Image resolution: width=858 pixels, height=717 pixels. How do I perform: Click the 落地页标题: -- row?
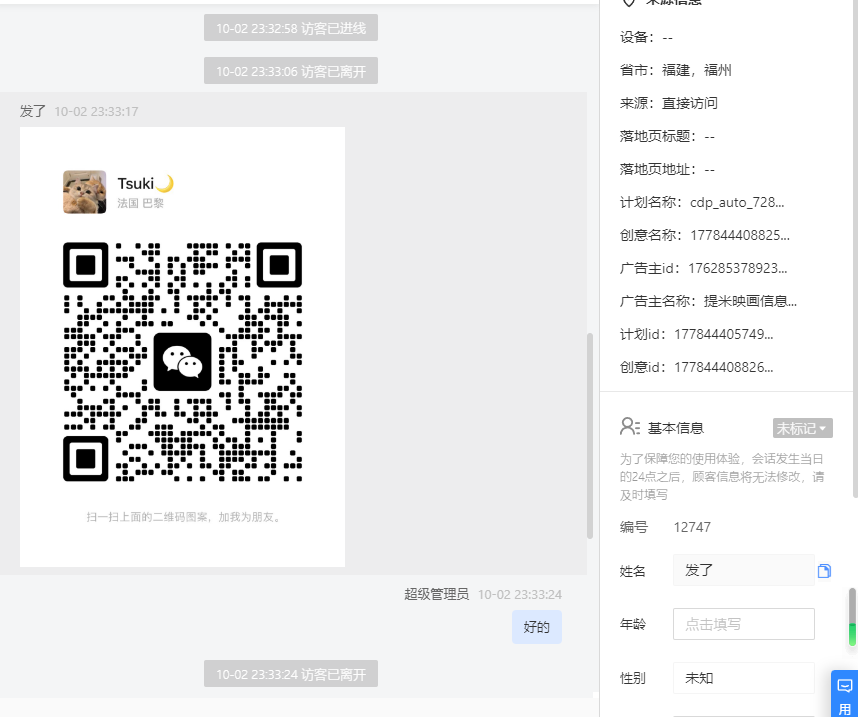point(667,136)
